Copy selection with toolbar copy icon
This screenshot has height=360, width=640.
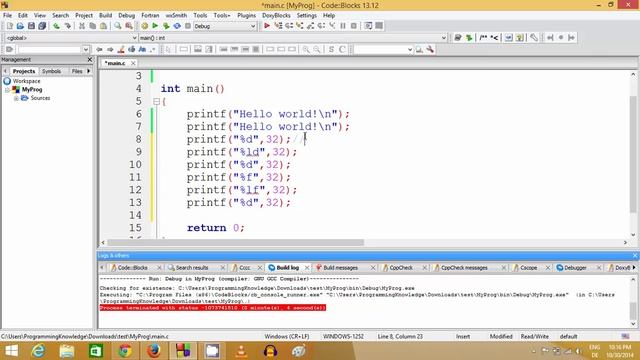click(x=93, y=26)
